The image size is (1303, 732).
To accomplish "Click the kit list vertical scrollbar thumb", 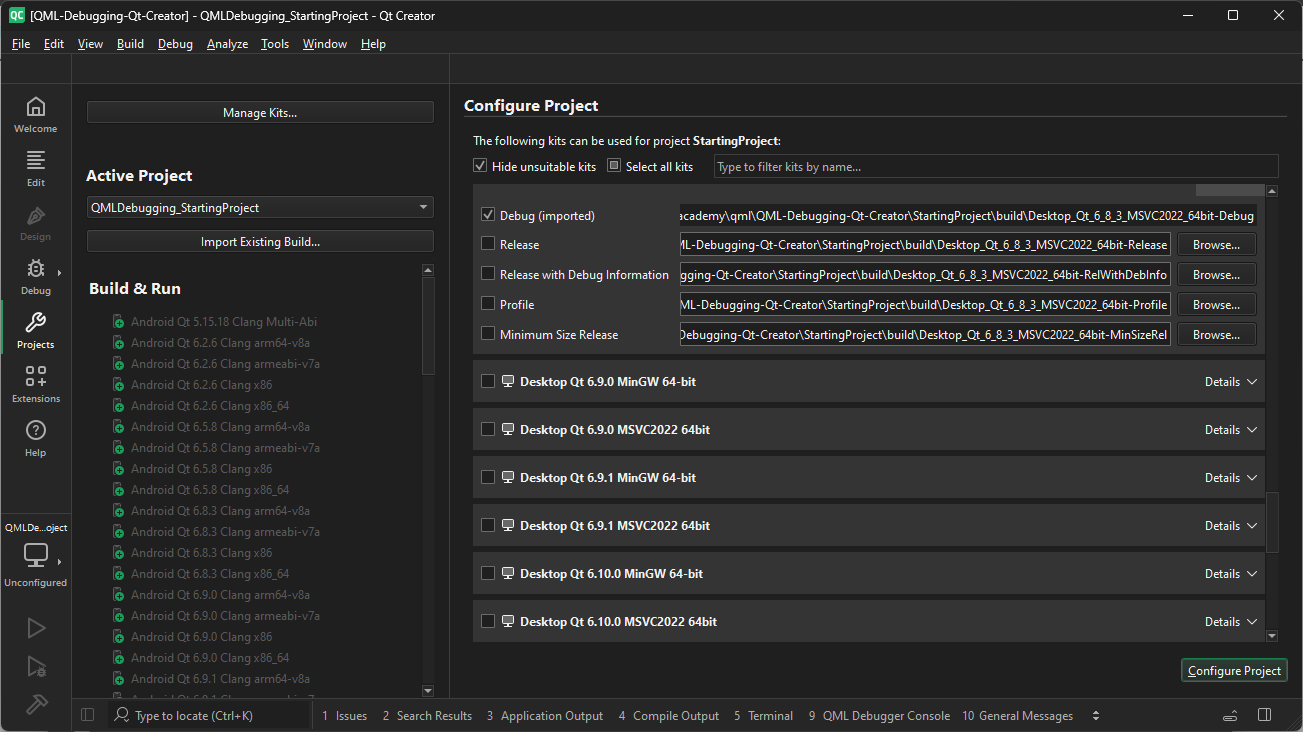I will pyautogui.click(x=1272, y=522).
